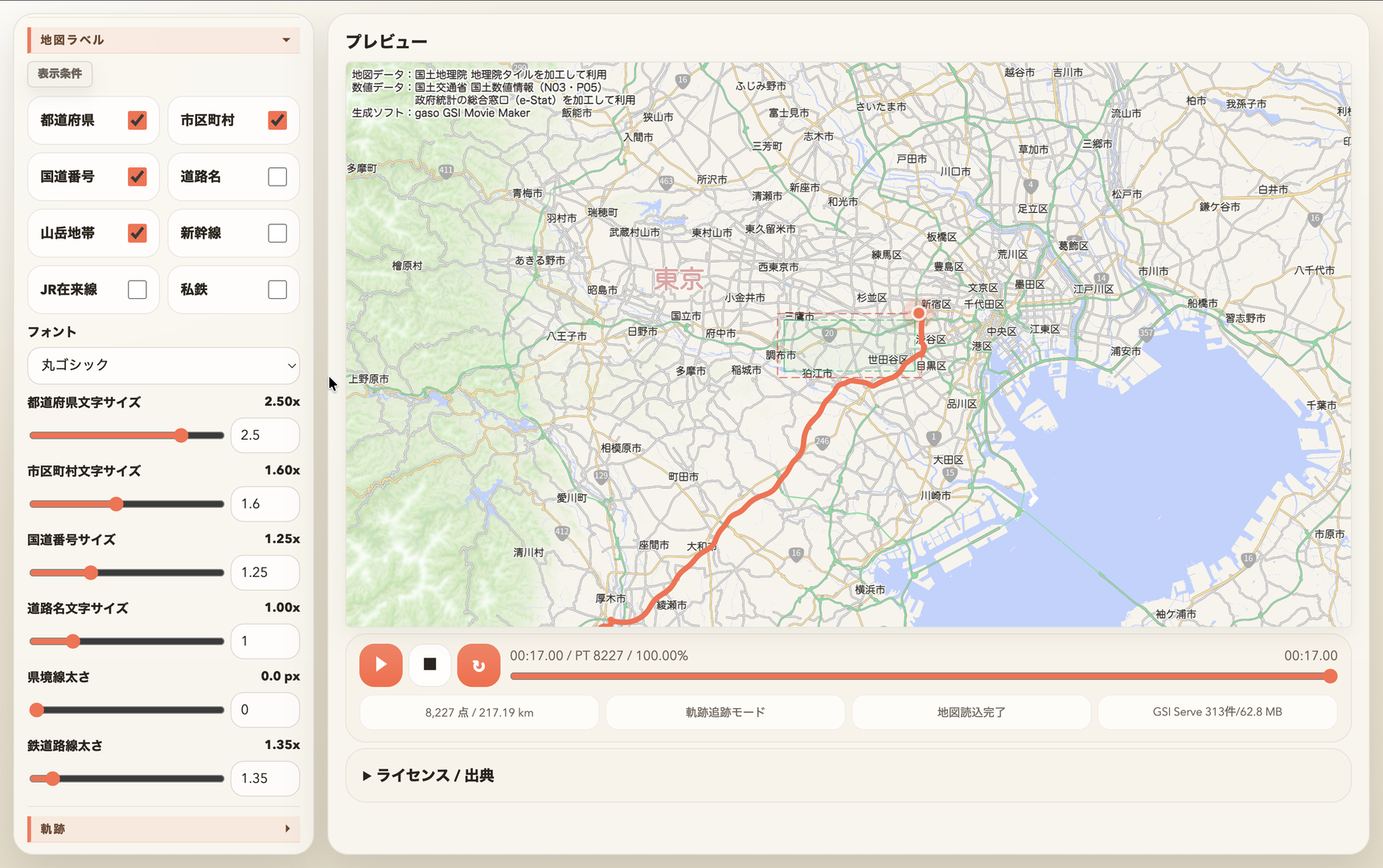Viewport: 1383px width, 868px height.
Task: Uncheck the 山岳地帯 checkbox
Action: 137,233
